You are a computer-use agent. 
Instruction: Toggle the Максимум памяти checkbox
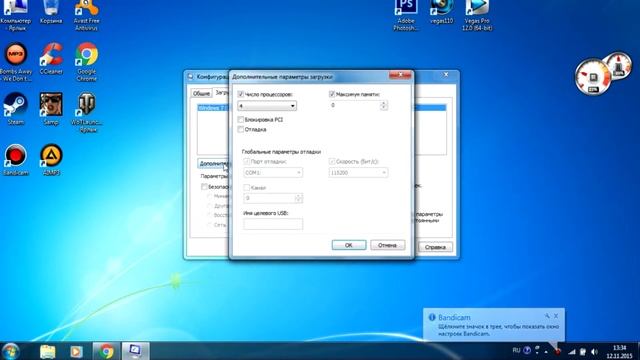332,94
